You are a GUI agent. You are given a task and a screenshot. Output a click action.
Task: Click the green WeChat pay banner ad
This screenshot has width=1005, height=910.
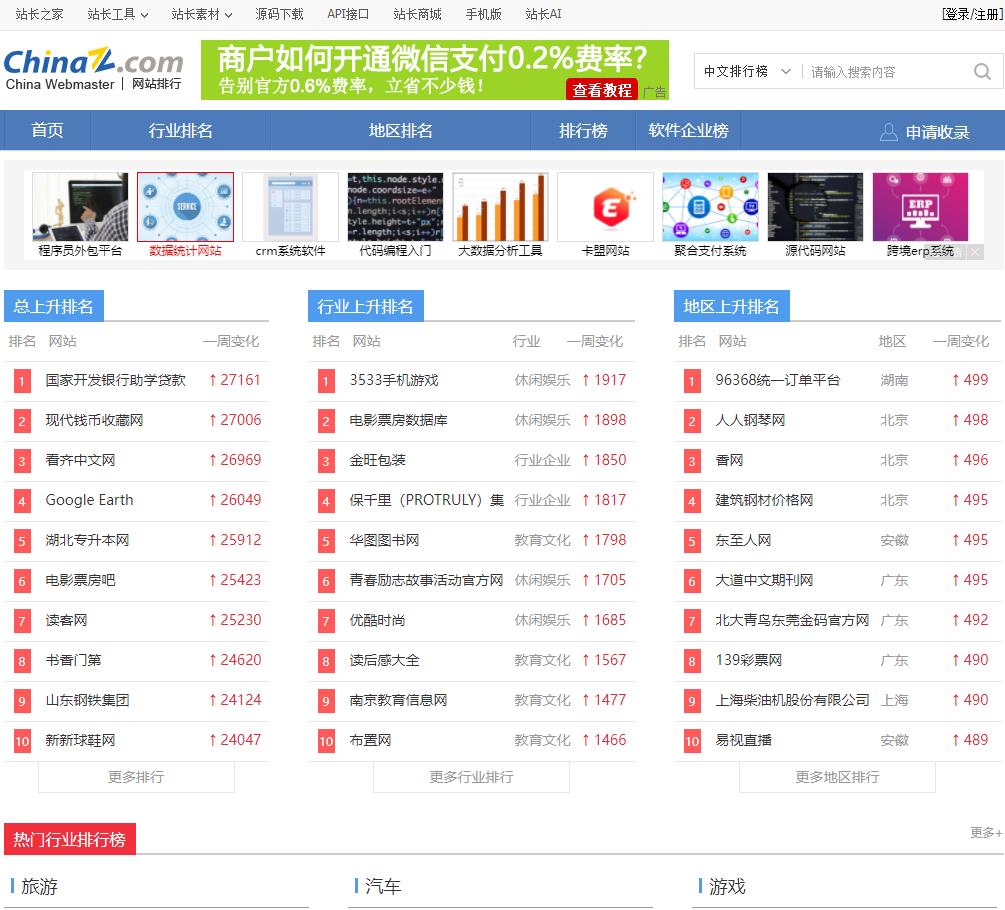435,70
